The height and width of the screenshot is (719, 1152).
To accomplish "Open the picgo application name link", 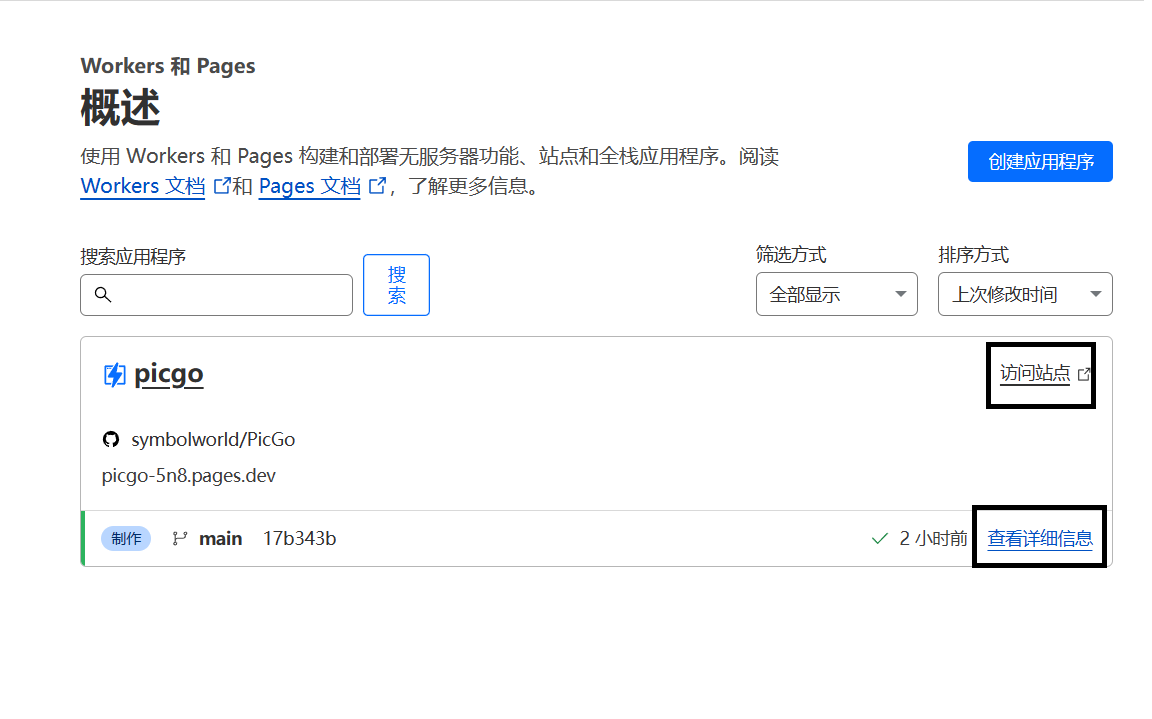I will [168, 374].
